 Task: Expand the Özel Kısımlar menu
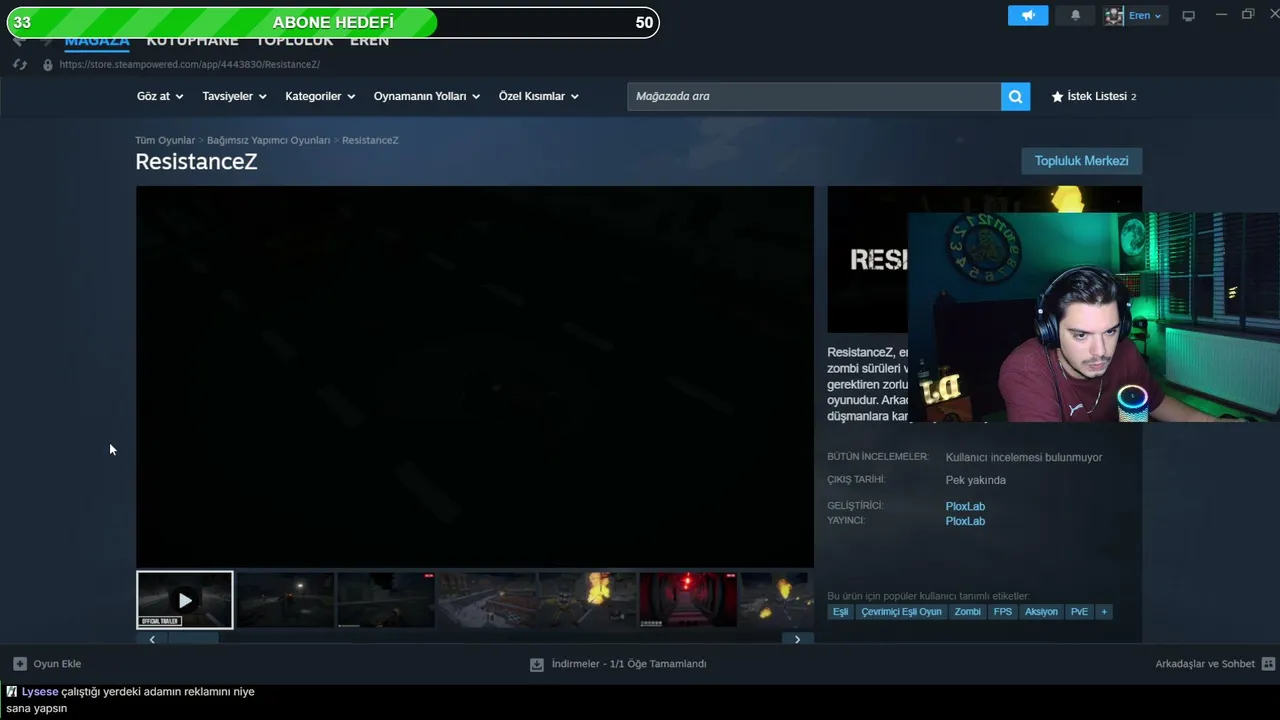(539, 96)
